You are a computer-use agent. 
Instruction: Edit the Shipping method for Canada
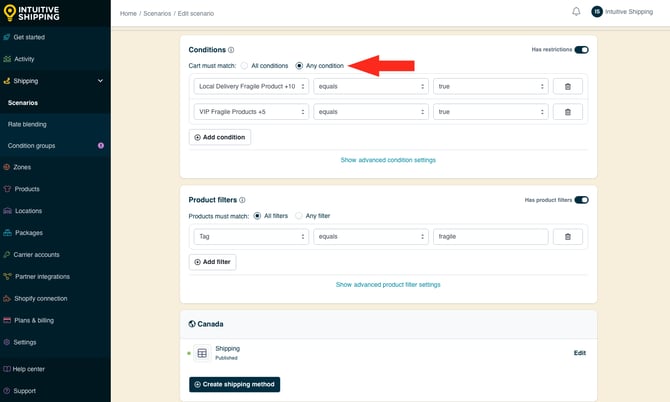(x=579, y=353)
